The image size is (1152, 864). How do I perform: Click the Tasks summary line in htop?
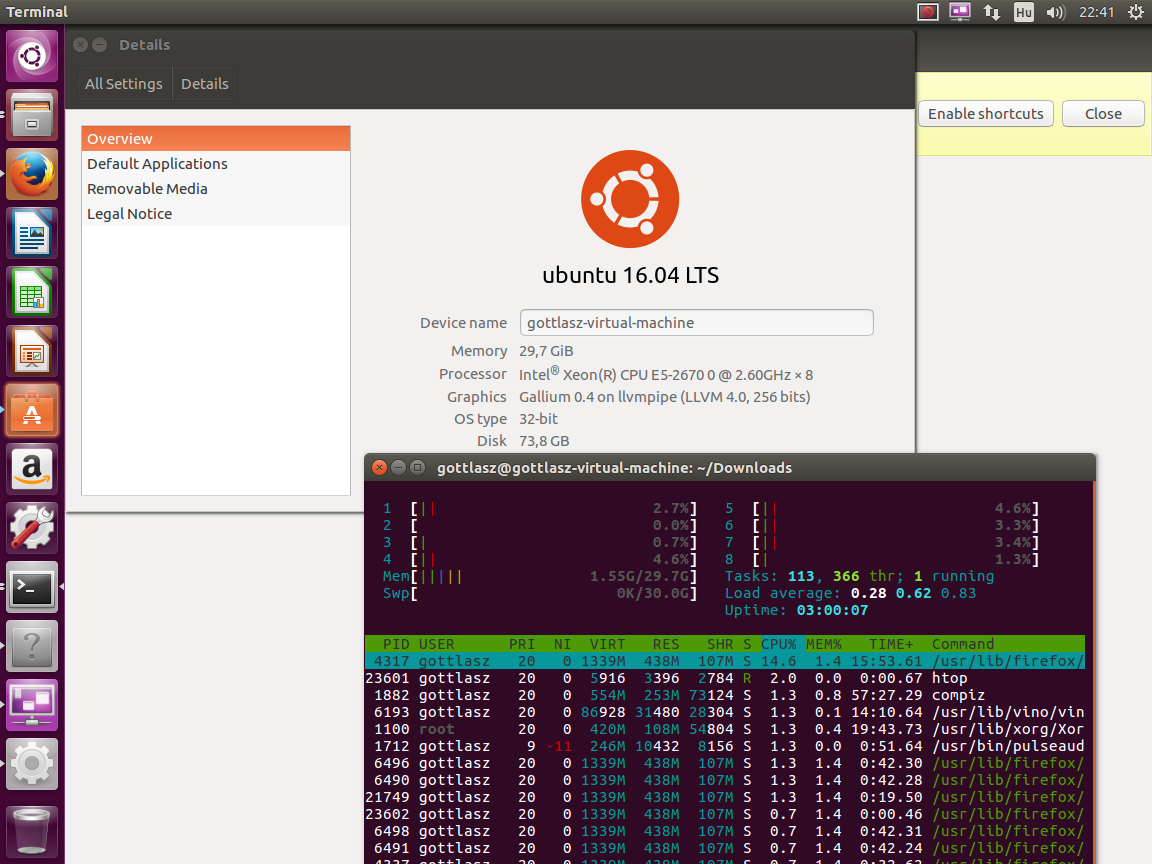coord(859,577)
